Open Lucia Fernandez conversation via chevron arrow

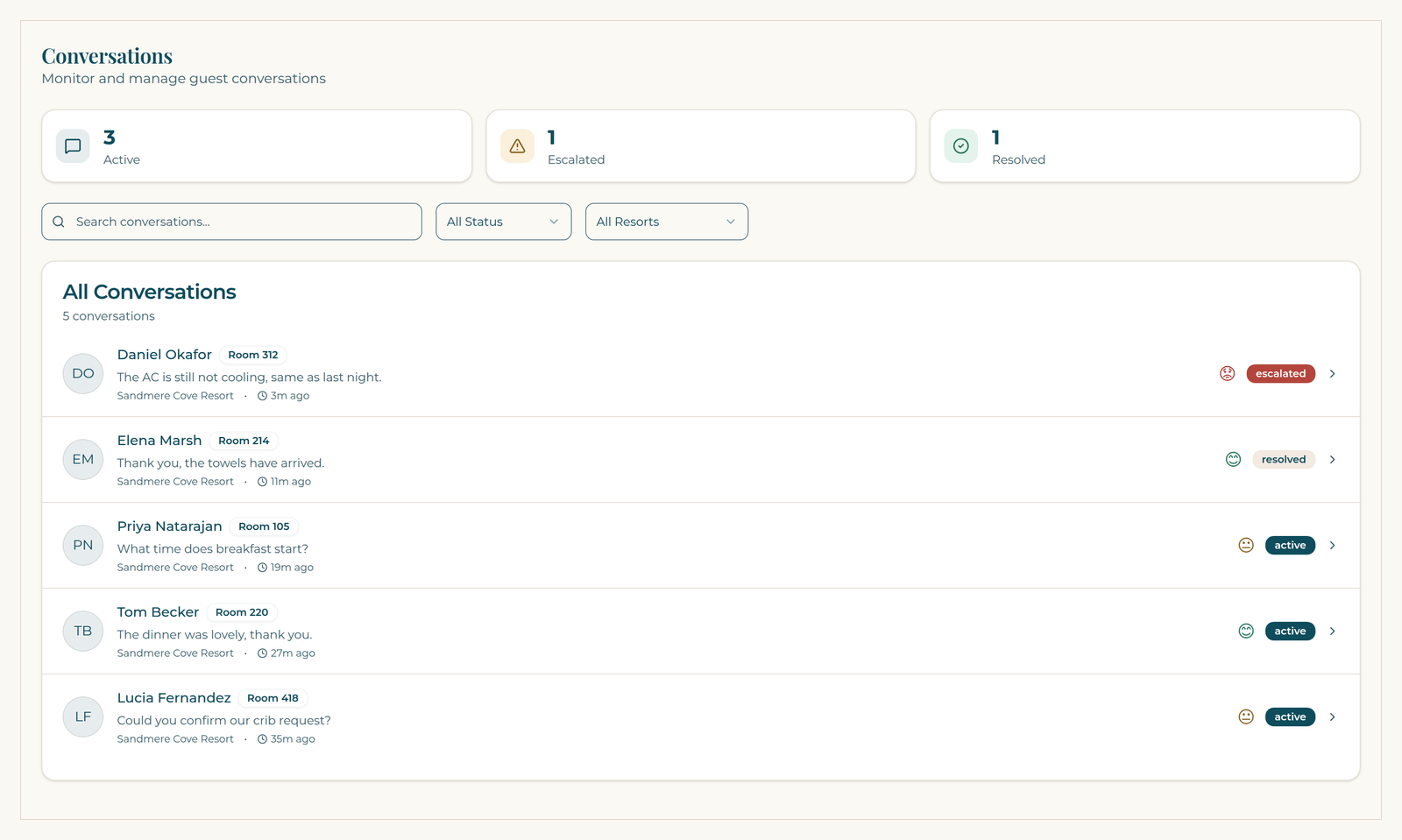(x=1332, y=716)
